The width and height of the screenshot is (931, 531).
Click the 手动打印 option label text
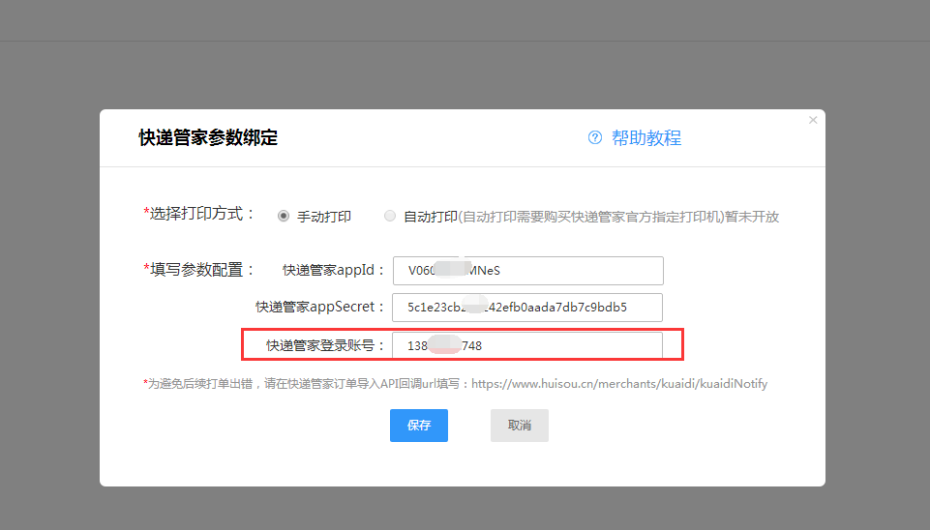(x=324, y=216)
